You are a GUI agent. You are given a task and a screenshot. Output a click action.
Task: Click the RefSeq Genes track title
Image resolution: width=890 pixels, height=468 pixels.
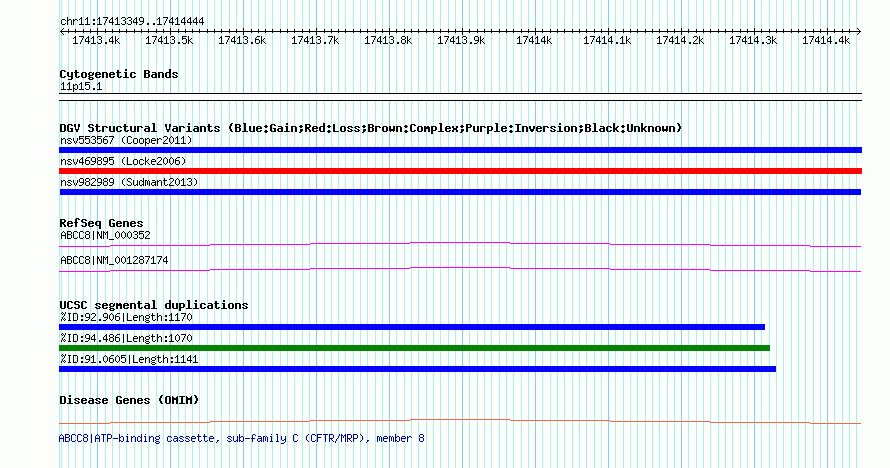click(x=101, y=224)
